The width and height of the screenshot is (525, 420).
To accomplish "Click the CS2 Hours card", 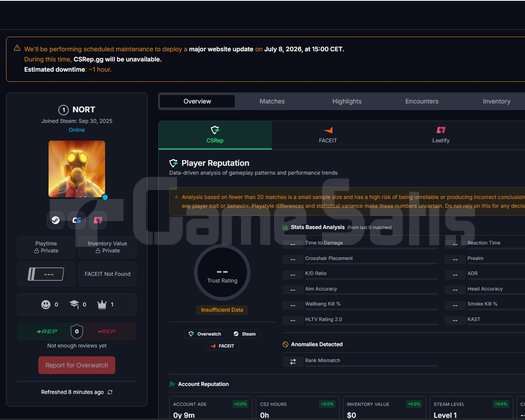I will [x=297, y=409].
